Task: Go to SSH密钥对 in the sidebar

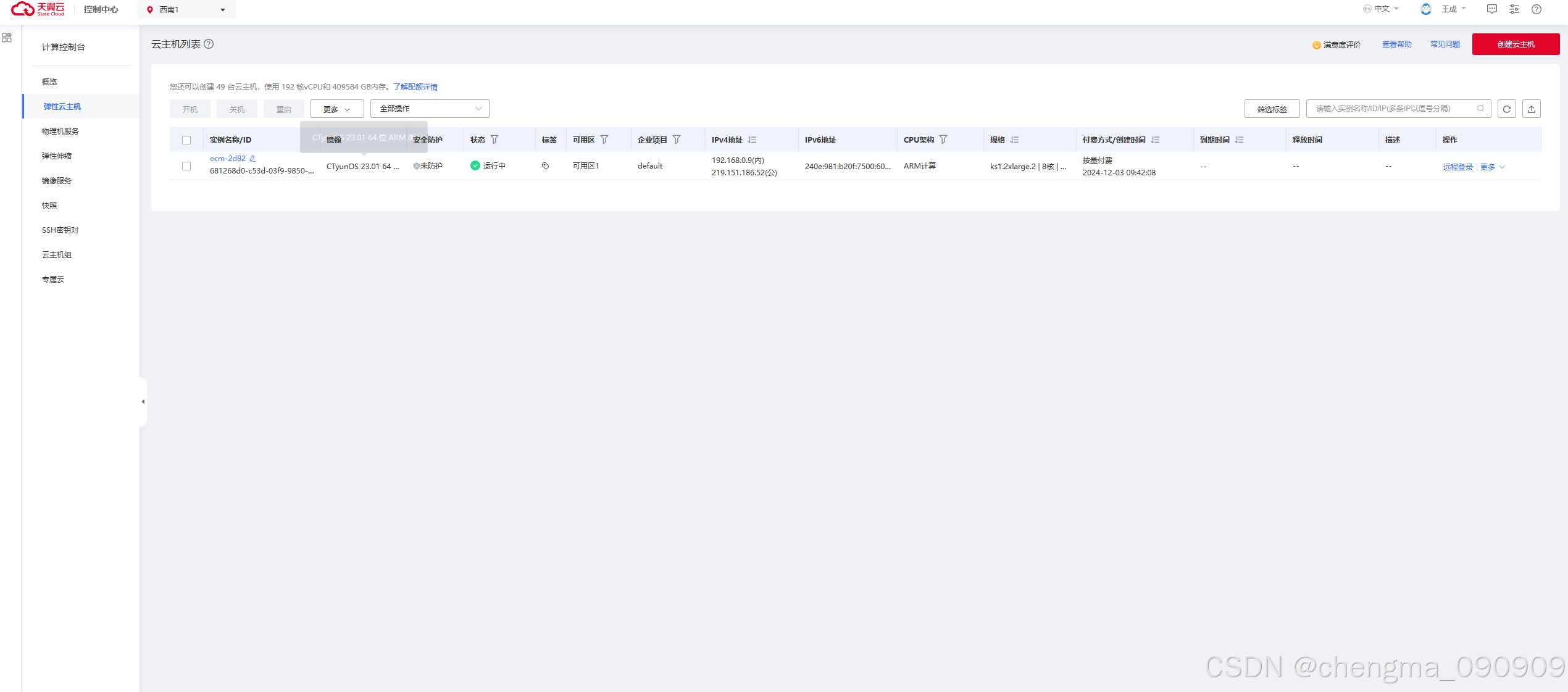Action: (x=60, y=230)
